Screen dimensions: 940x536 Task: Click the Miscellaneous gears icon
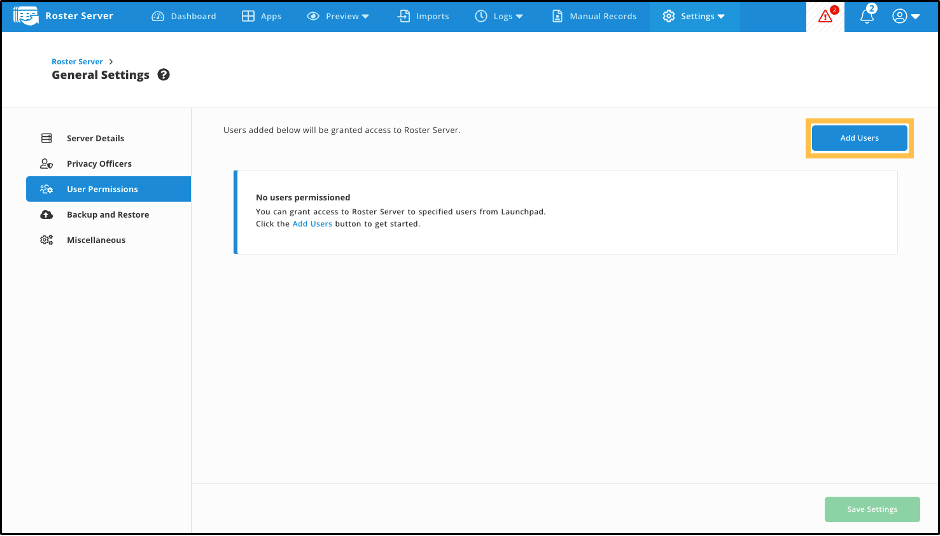pyautogui.click(x=46, y=240)
